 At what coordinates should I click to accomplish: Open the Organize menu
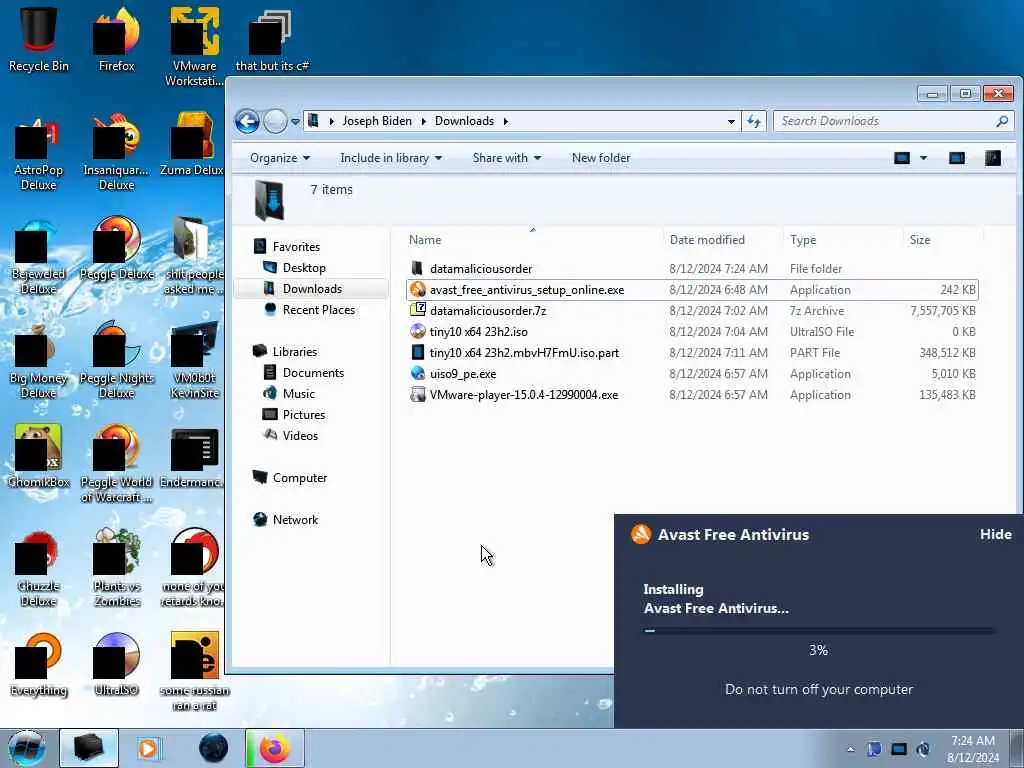[x=280, y=158]
